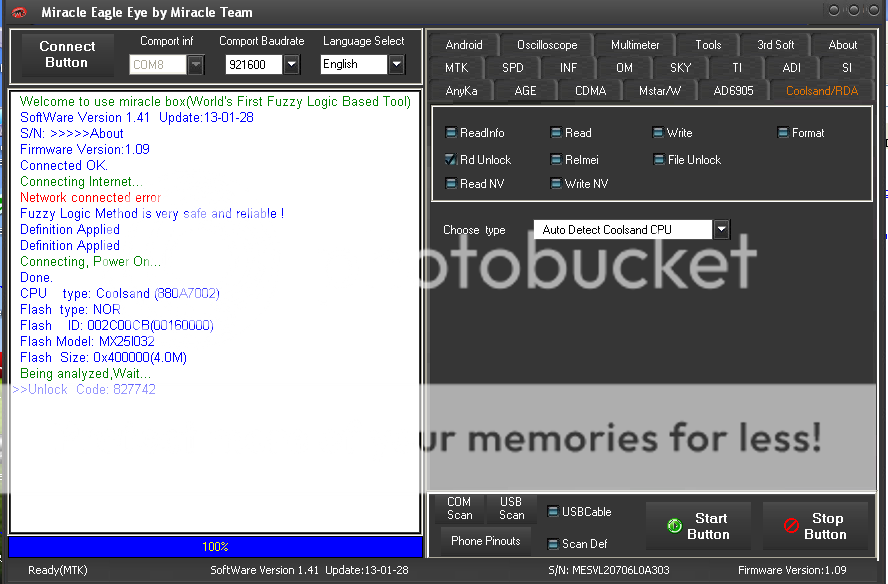Enable the RelmeI checkbox

556,160
